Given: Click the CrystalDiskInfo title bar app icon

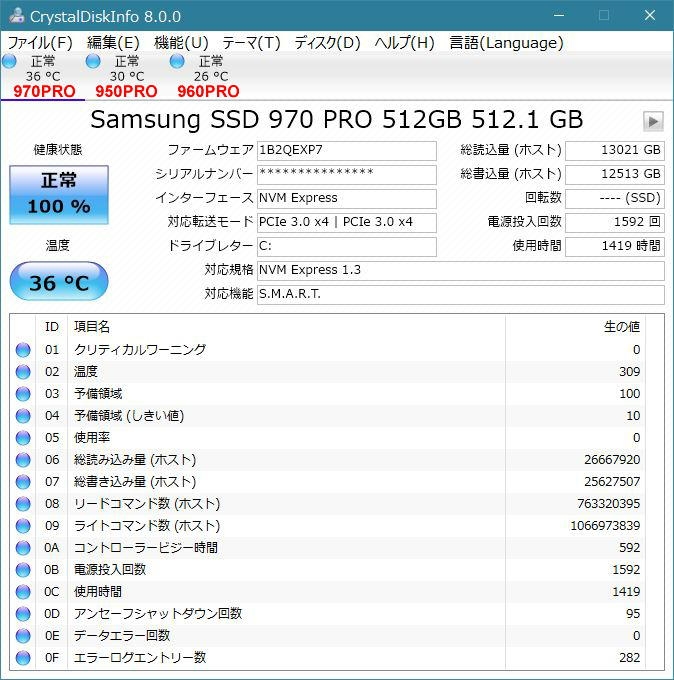Looking at the screenshot, I should 16,16.
